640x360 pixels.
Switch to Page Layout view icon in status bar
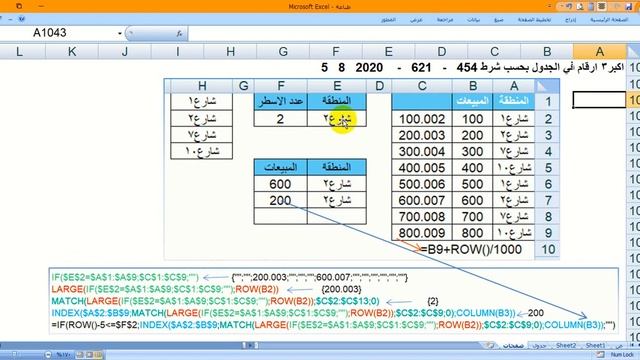[x=89, y=354]
